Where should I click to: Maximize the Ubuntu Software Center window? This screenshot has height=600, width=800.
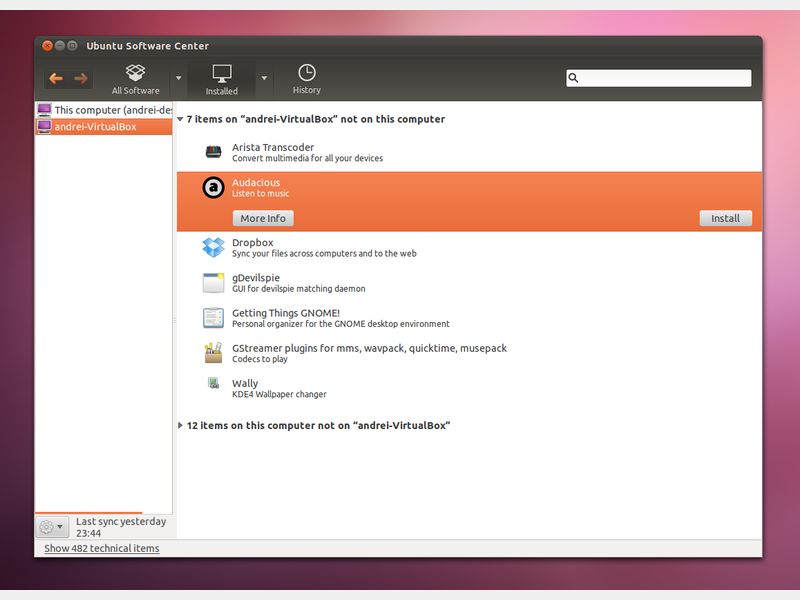[x=72, y=45]
